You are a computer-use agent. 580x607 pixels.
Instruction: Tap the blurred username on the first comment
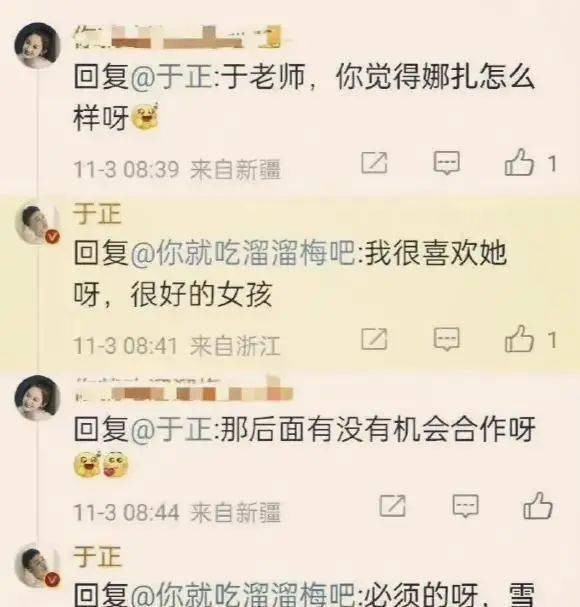point(178,37)
